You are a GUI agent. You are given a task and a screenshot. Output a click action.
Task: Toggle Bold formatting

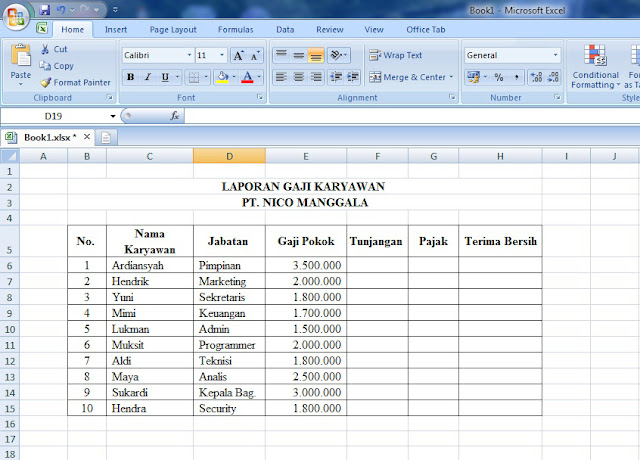pyautogui.click(x=131, y=77)
